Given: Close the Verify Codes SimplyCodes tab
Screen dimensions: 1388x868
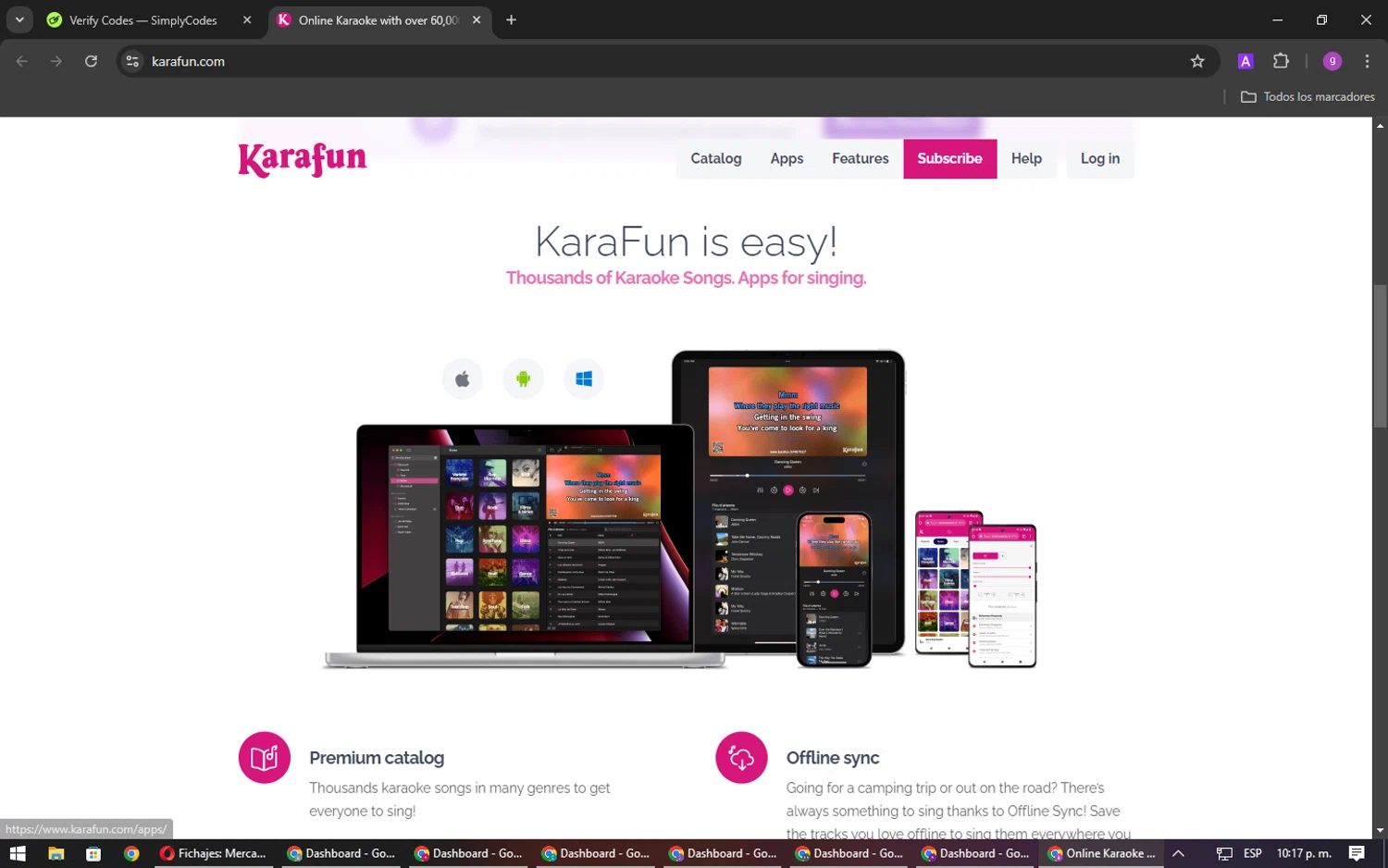Looking at the screenshot, I should (x=247, y=19).
